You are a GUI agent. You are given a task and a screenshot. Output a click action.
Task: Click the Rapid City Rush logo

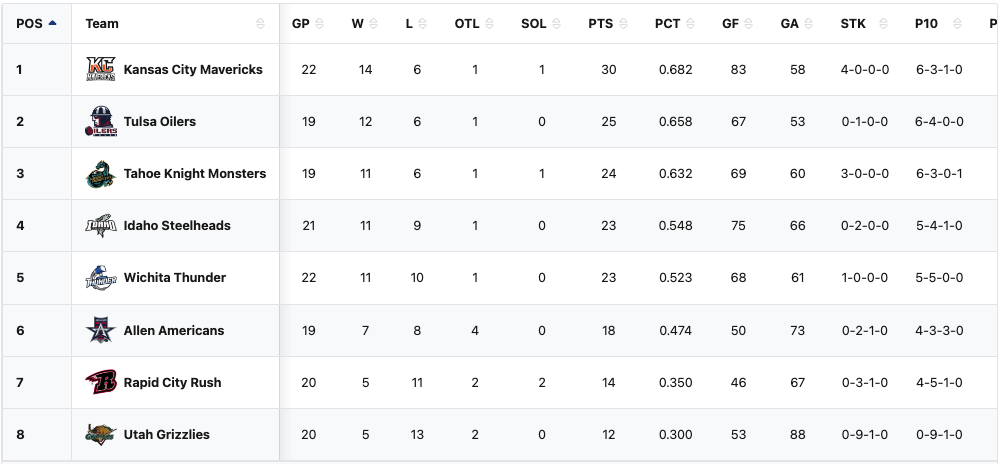[101, 382]
